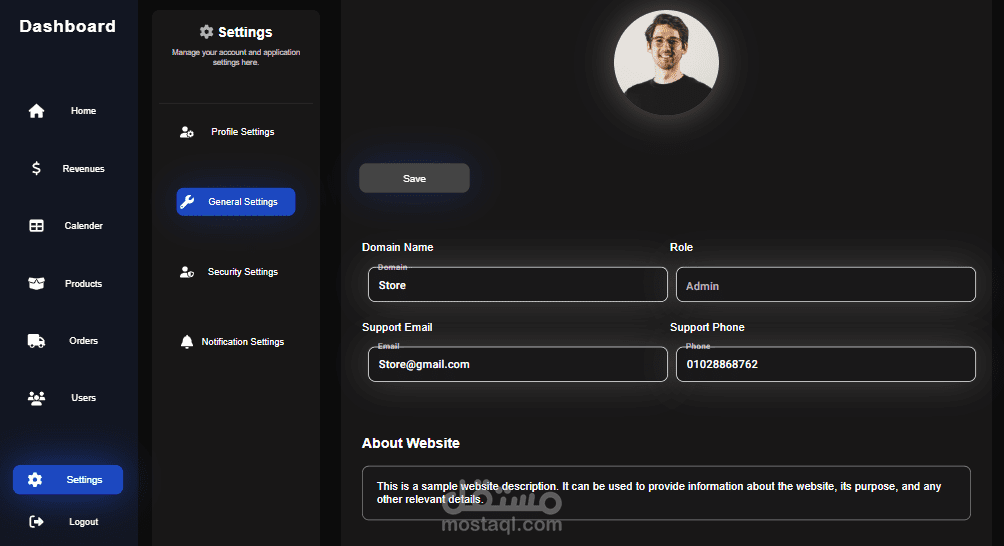The image size is (1004, 546).
Task: Click the Orders truck icon
Action: [36, 341]
